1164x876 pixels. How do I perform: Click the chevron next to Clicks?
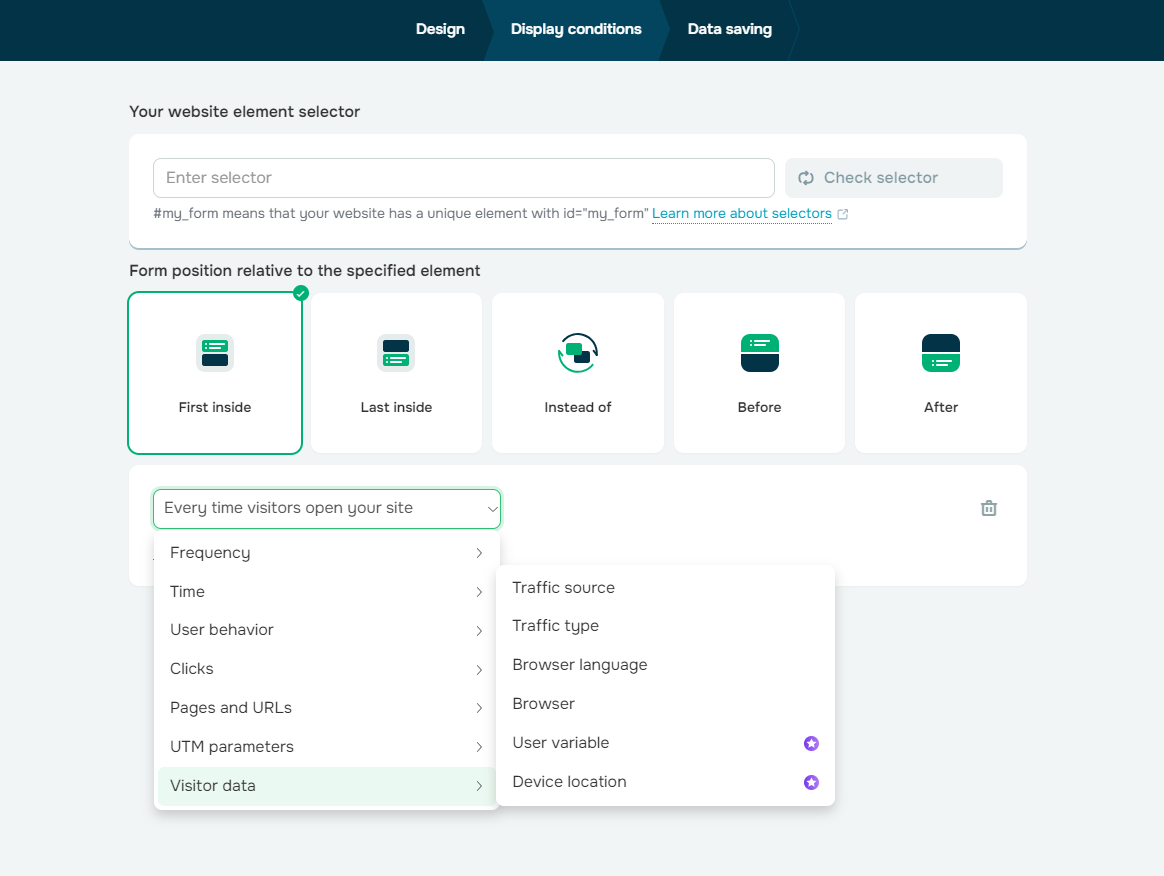pyautogui.click(x=480, y=670)
